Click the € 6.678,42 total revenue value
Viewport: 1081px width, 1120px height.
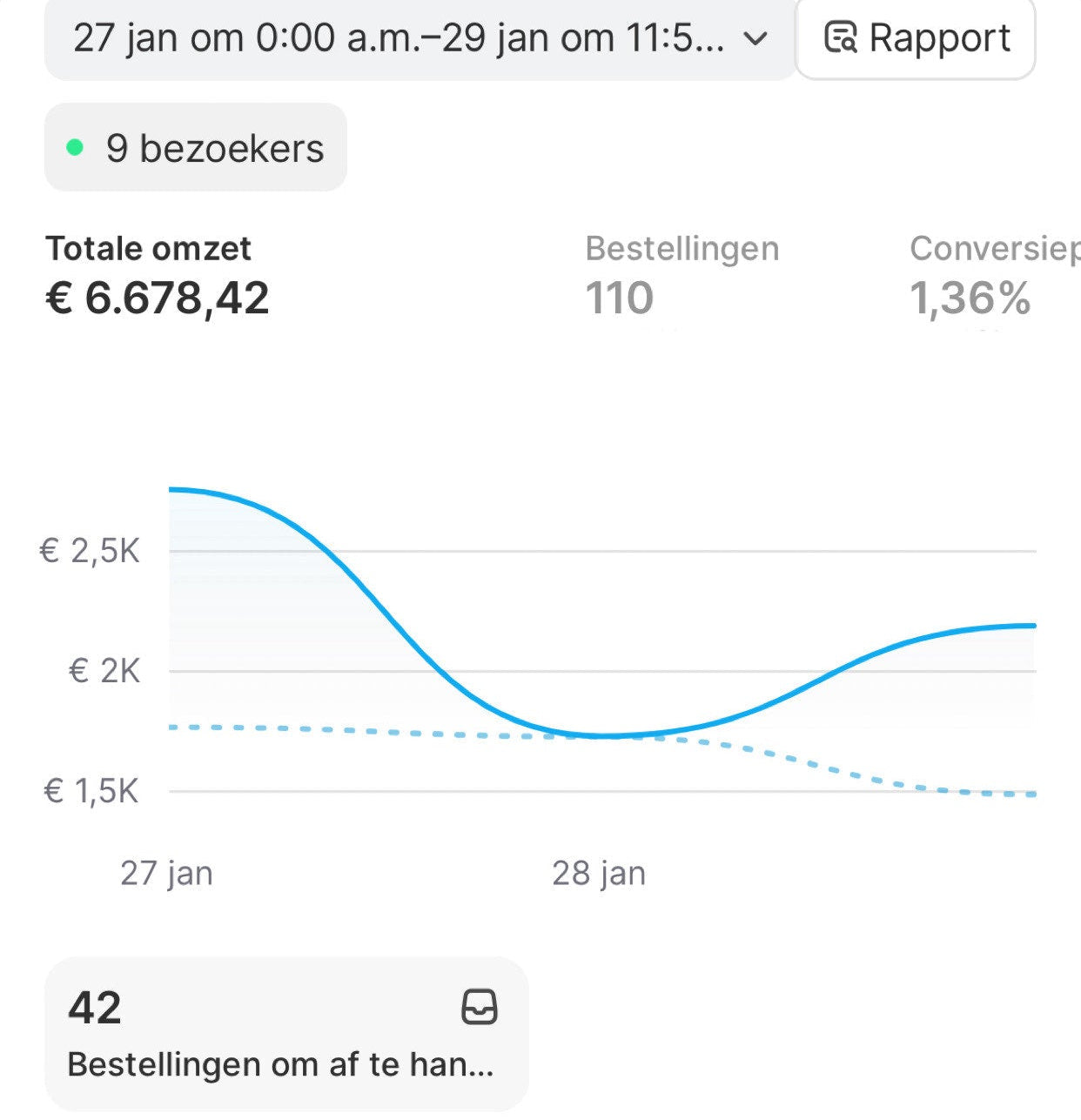click(x=158, y=298)
